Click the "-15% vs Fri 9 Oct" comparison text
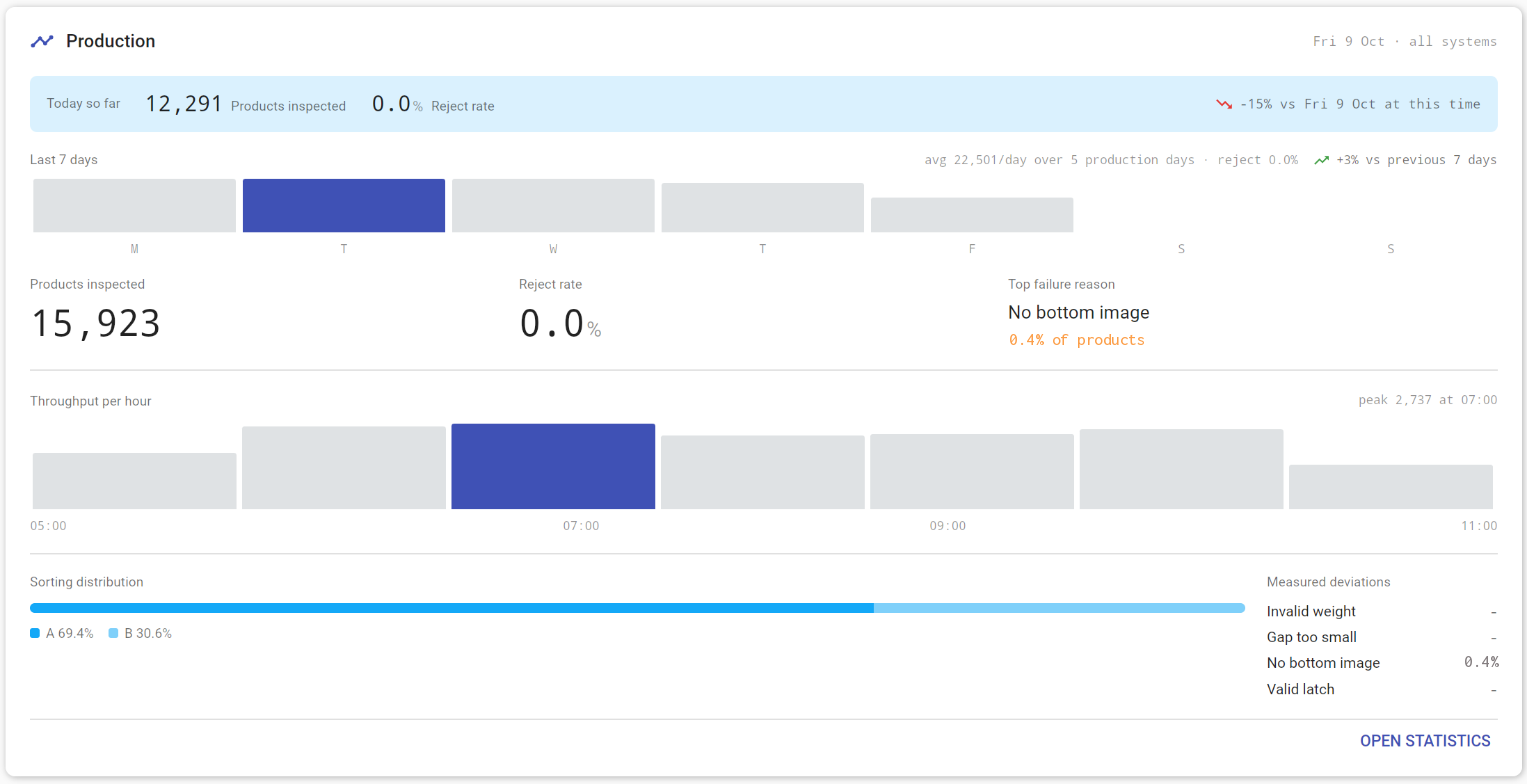The height and width of the screenshot is (784, 1527). tap(1360, 104)
